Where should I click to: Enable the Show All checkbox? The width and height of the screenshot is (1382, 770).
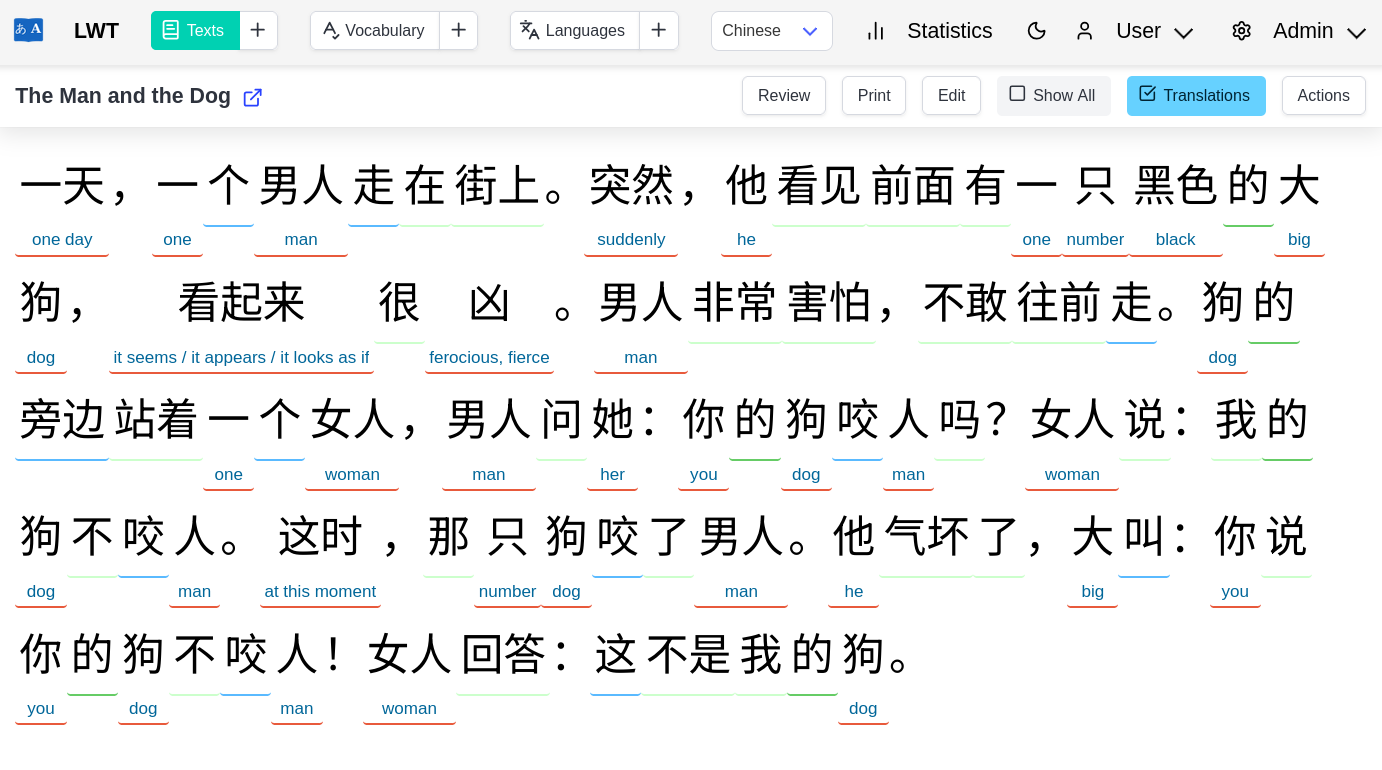pos(1018,95)
